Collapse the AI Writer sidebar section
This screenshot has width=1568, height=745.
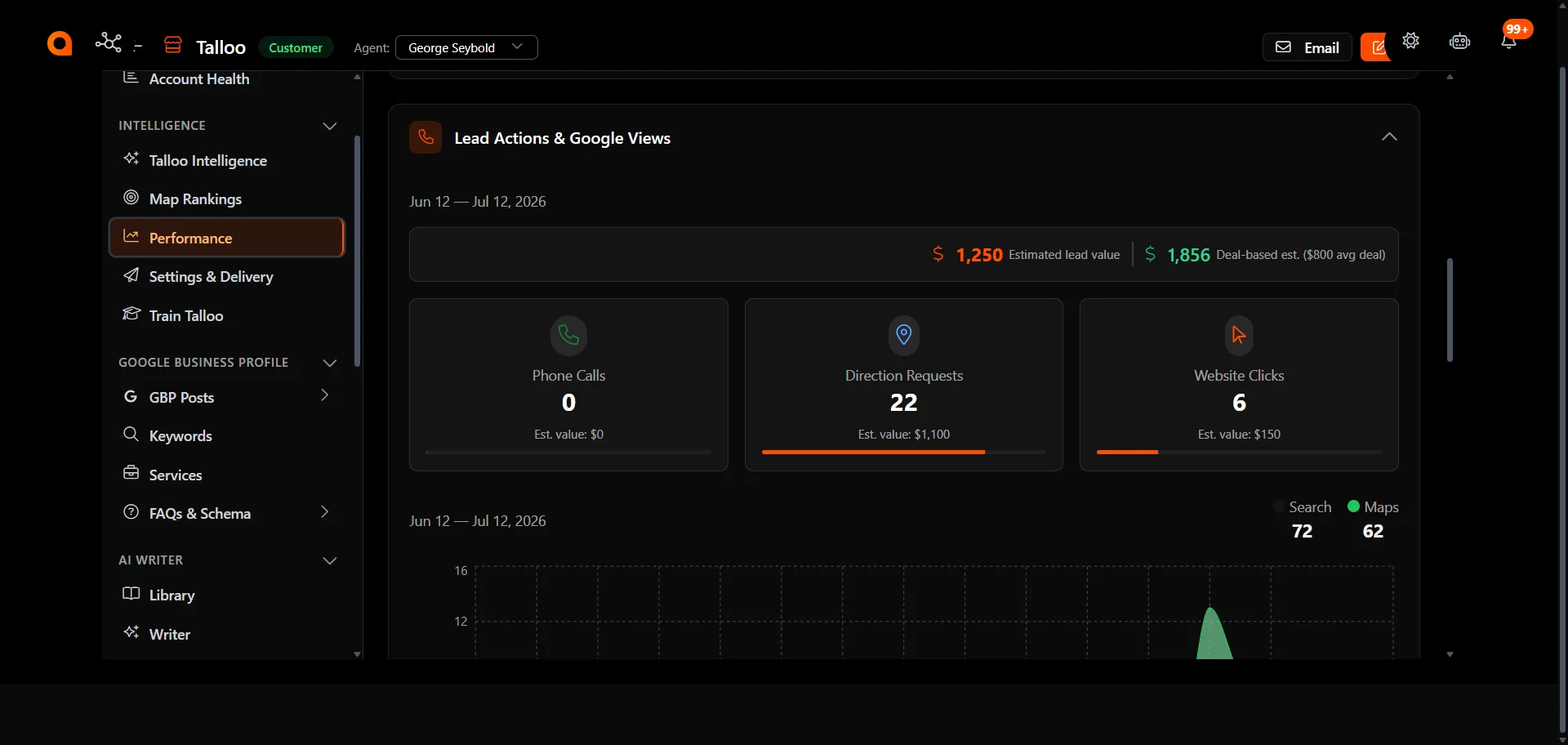pos(330,560)
